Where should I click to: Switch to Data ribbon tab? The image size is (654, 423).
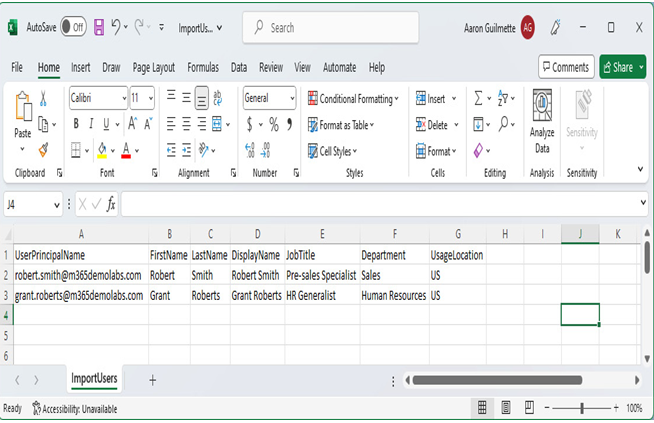[x=239, y=67]
